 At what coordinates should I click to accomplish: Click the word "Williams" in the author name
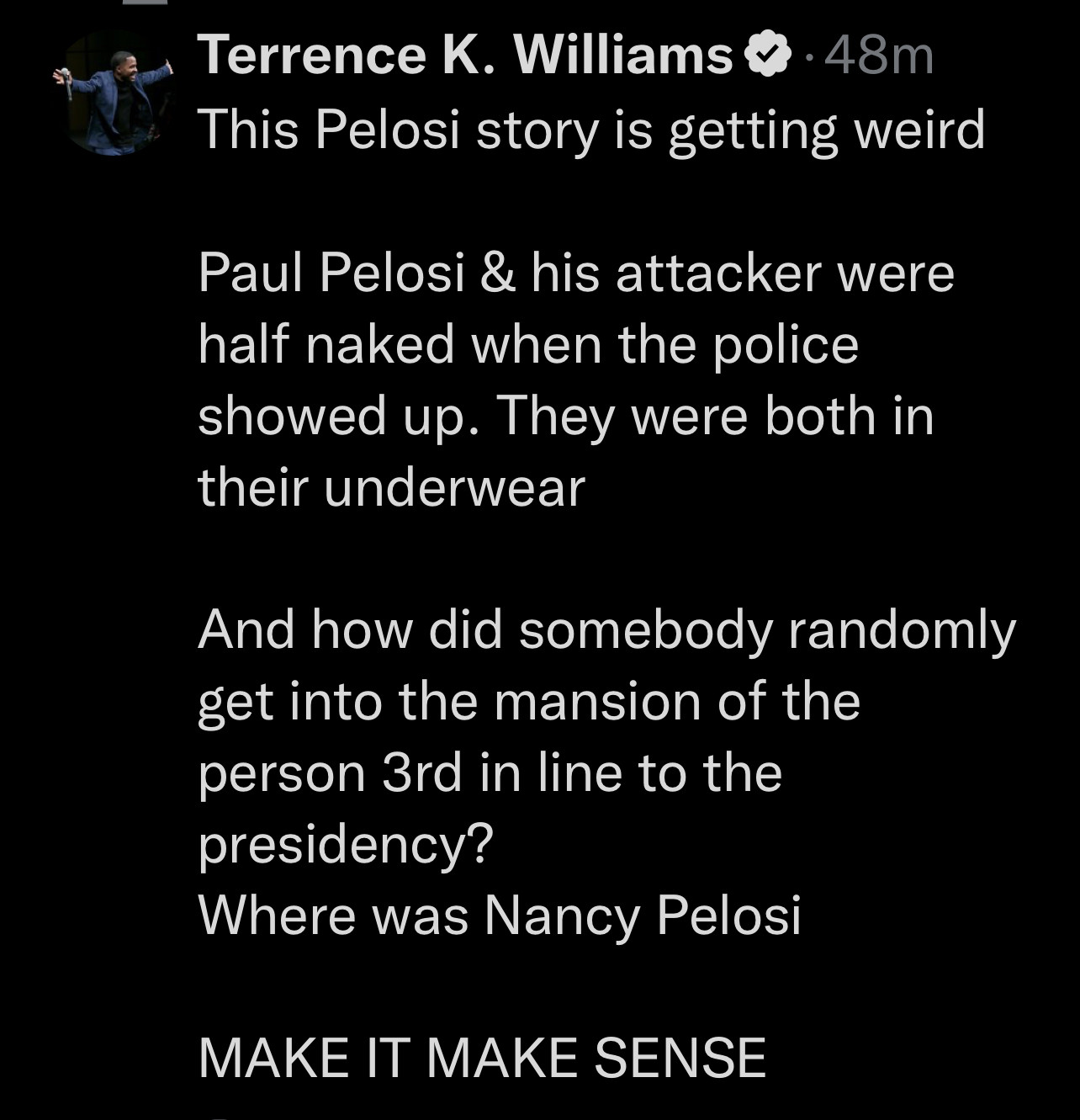pos(622,56)
